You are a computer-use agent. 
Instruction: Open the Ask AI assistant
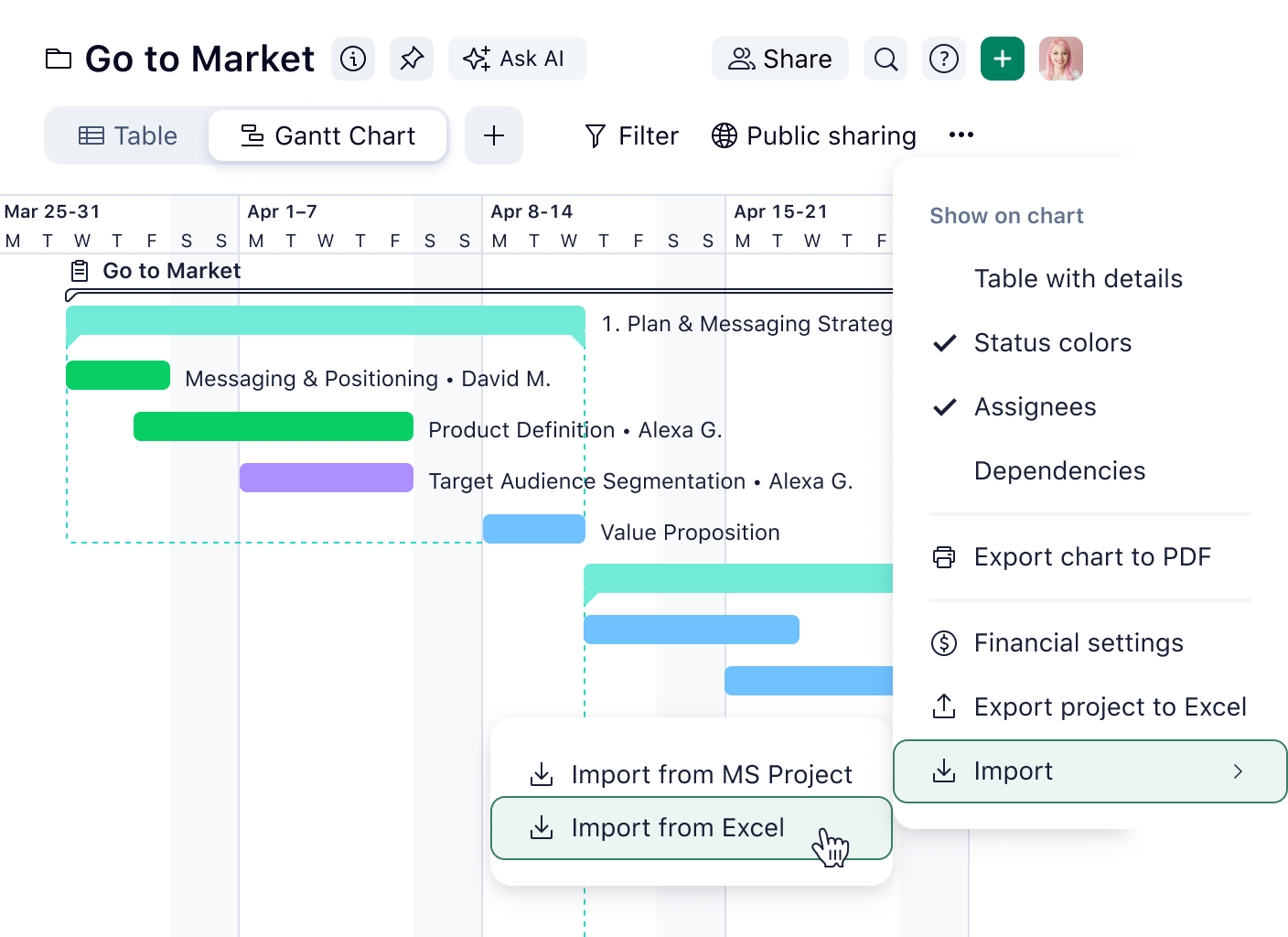pos(517,58)
